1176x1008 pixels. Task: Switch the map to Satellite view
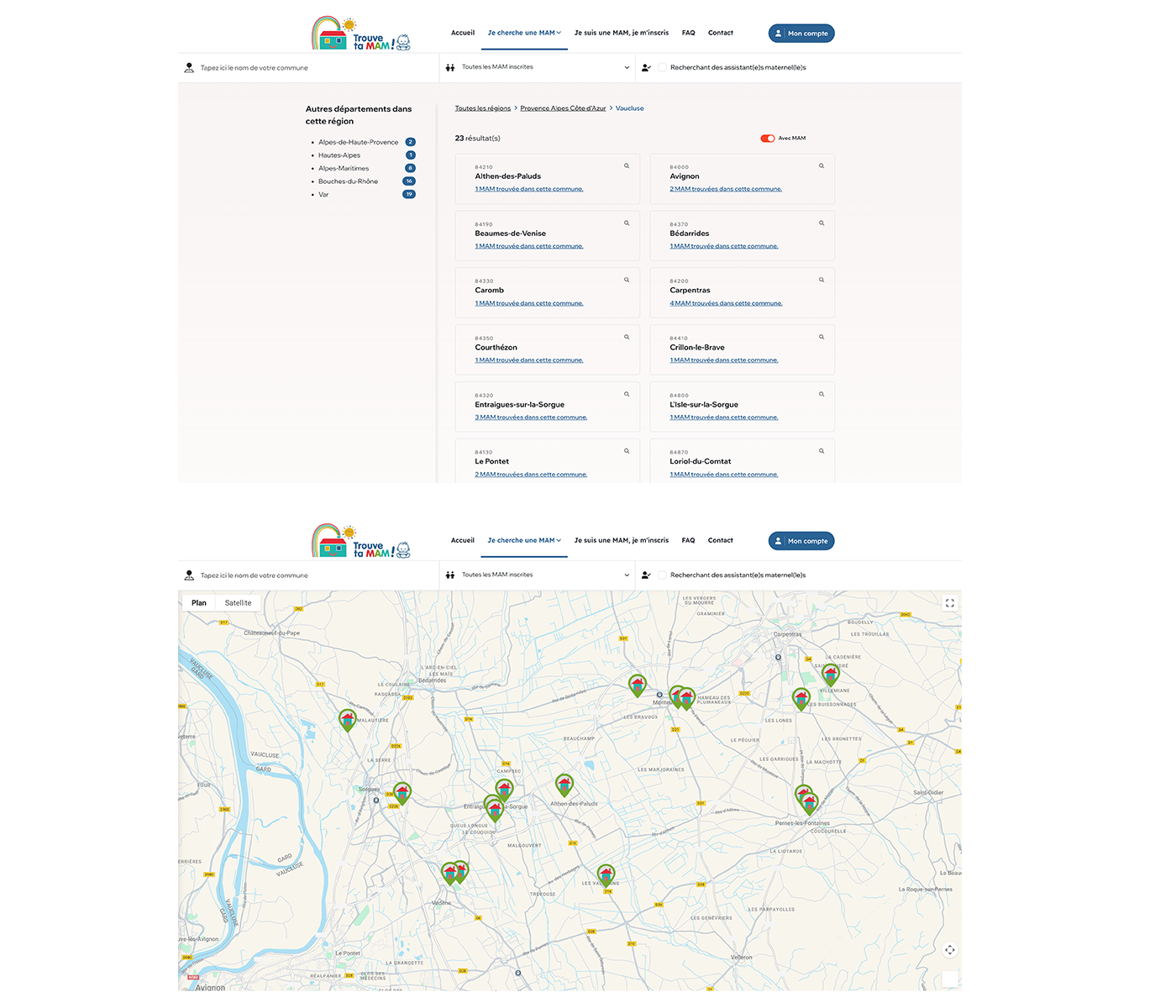(238, 603)
